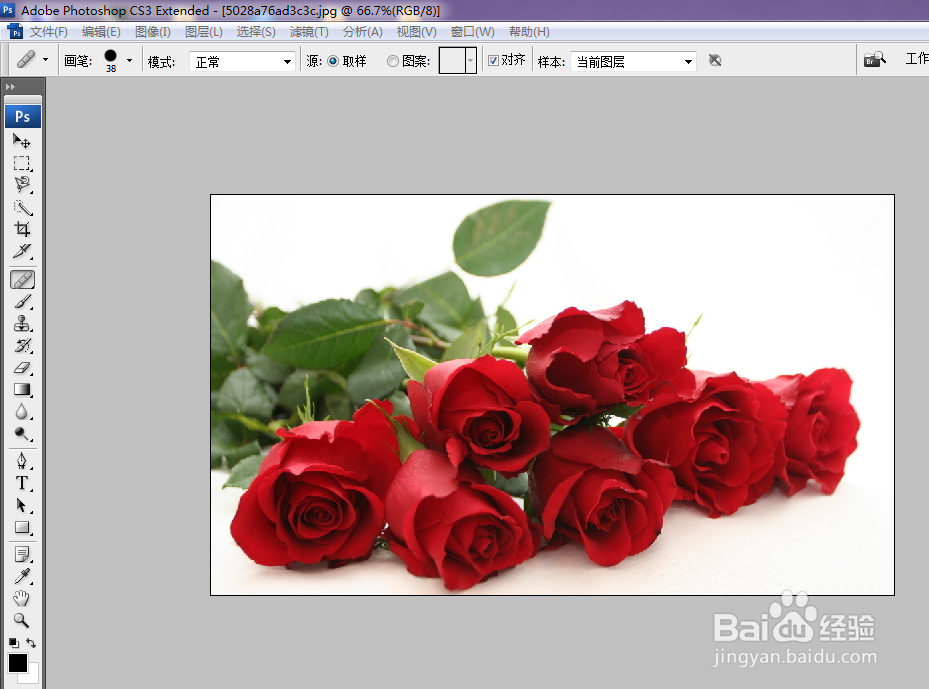Select the 图案 source radio button
This screenshot has width=929, height=689.
point(392,61)
